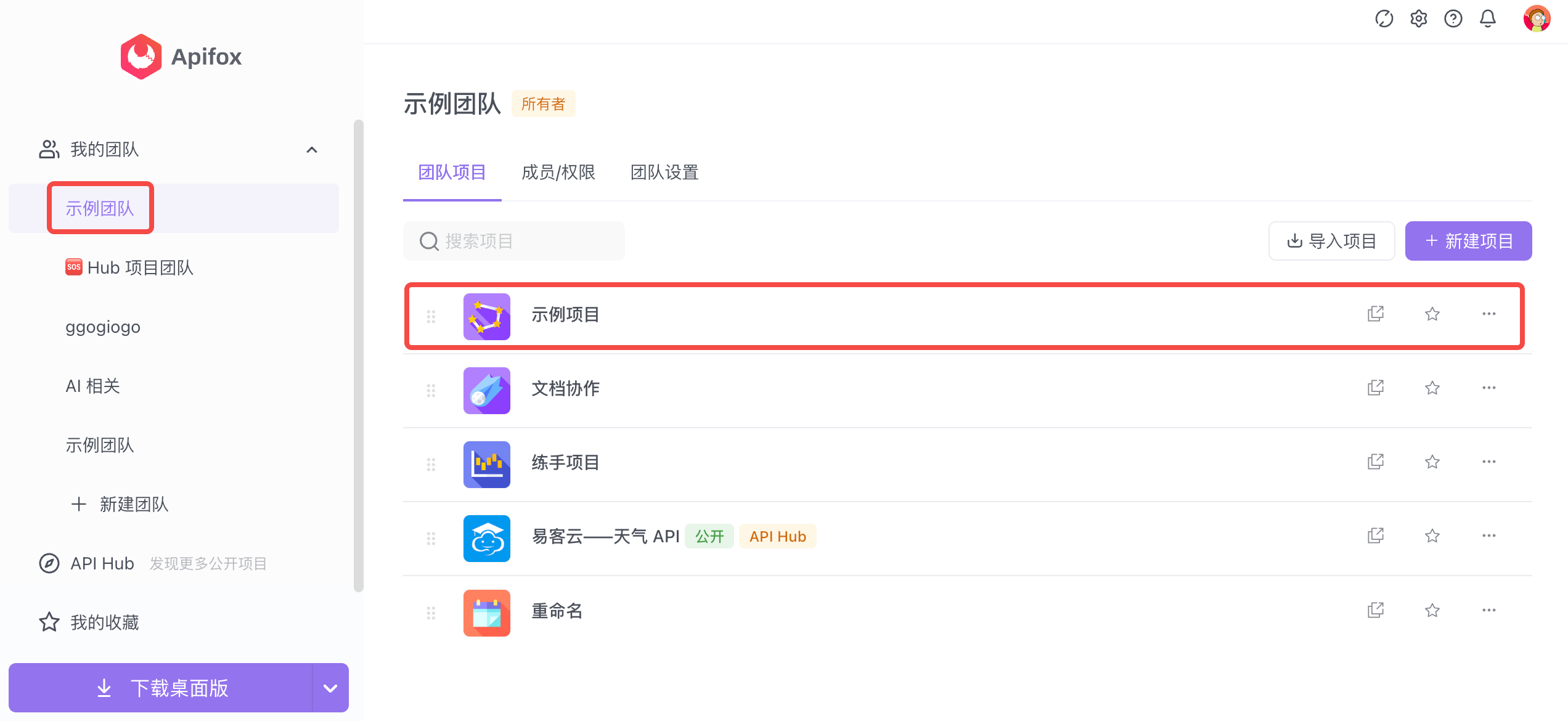Switch to the 团队设置 tab
Image resolution: width=1568 pixels, height=721 pixels.
(x=664, y=173)
